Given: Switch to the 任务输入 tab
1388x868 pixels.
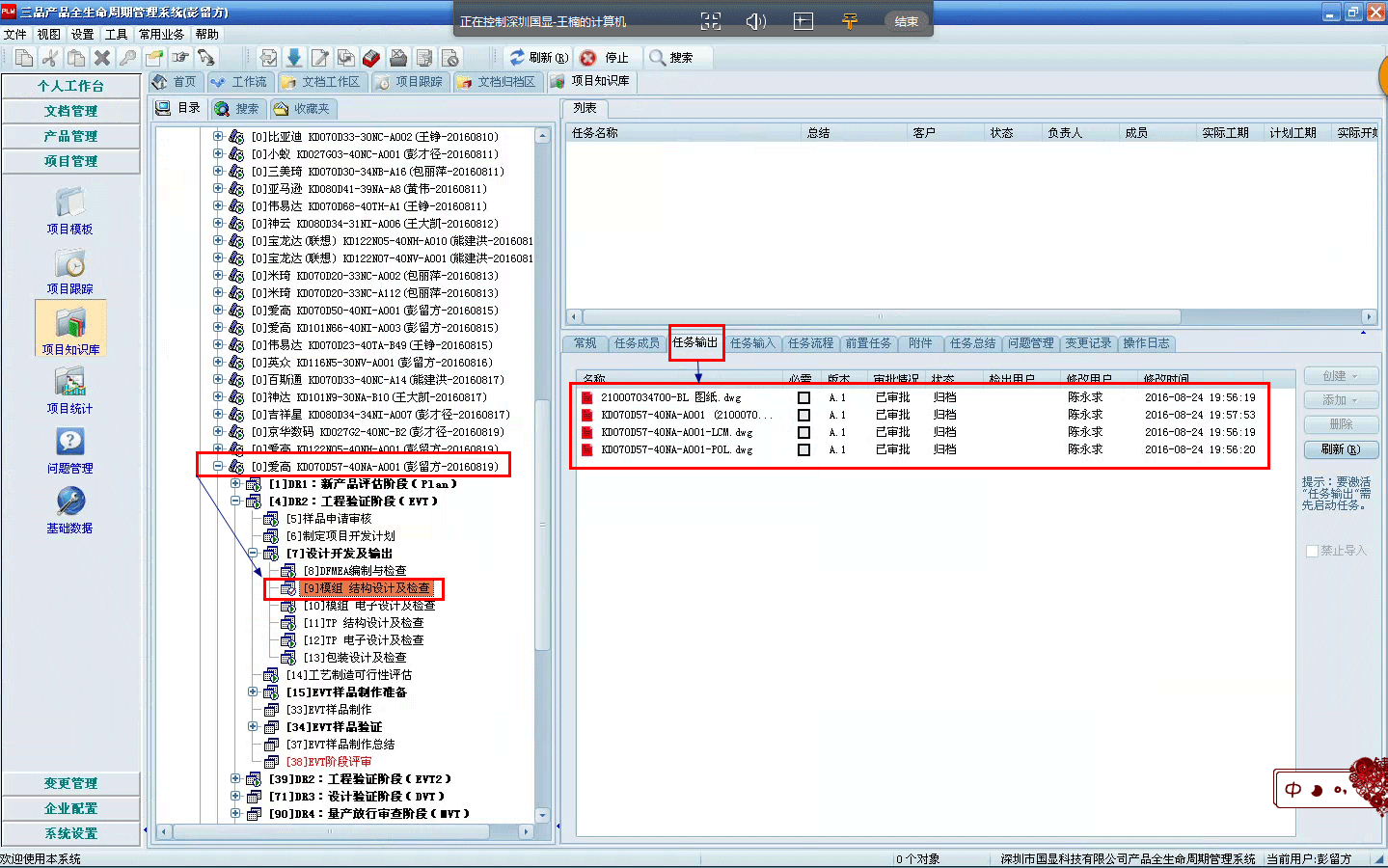Looking at the screenshot, I should [x=751, y=343].
